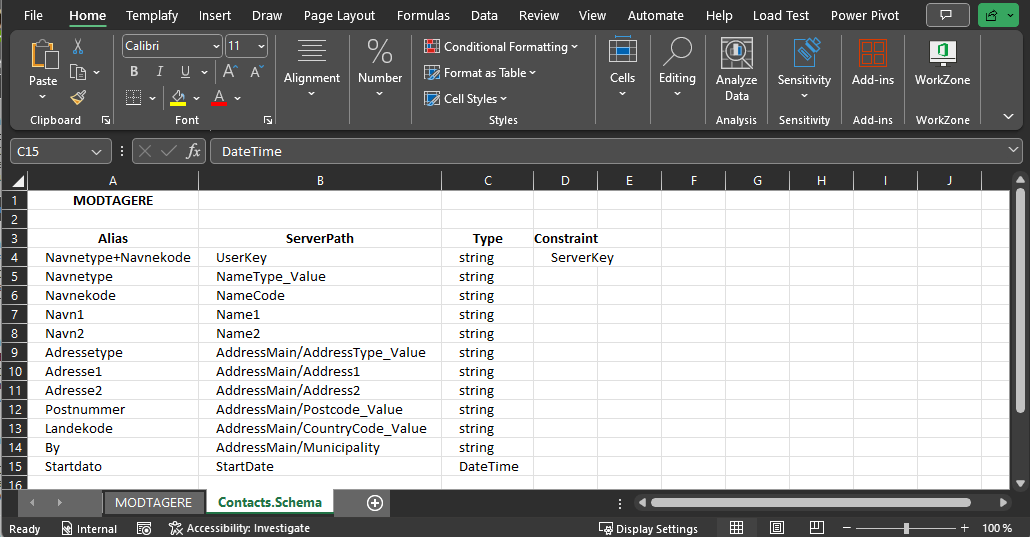Expand the Name Box dropdown arrow
This screenshot has width=1030, height=537.
tap(97, 152)
